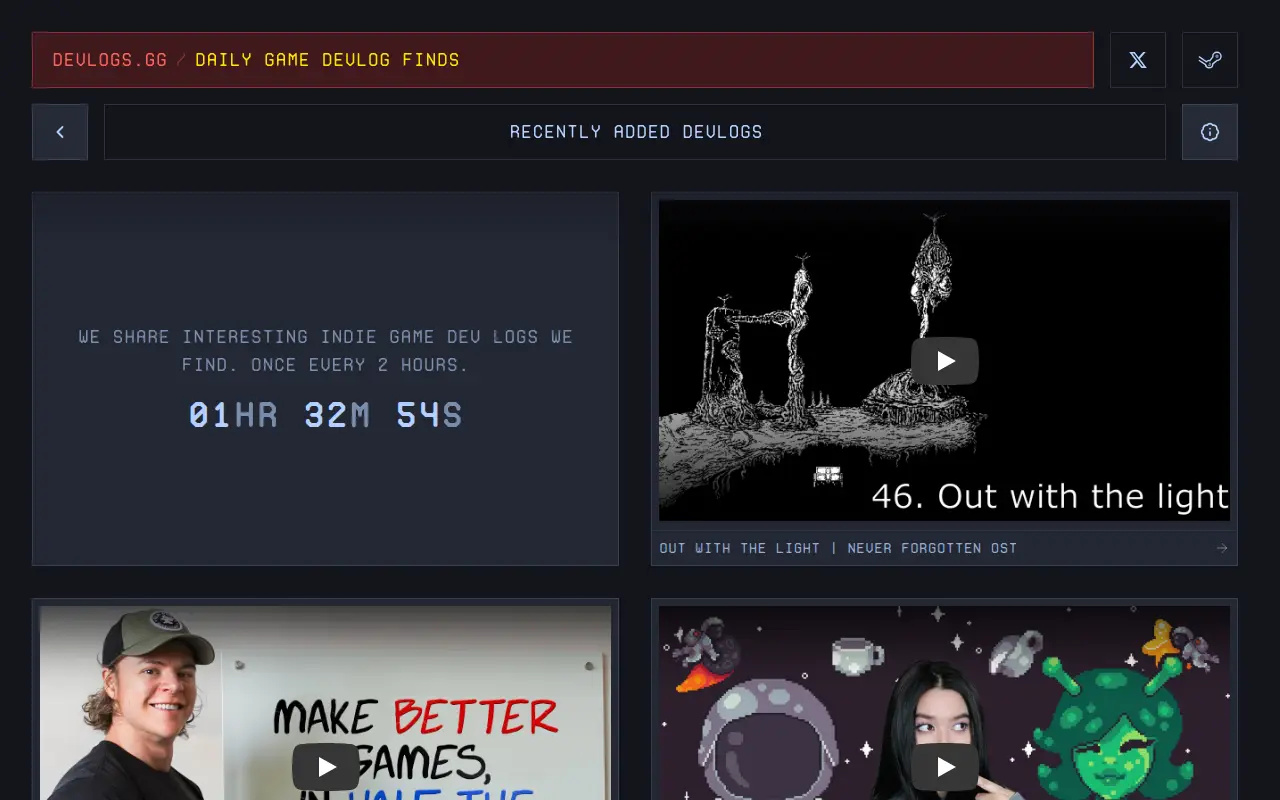Open Out With The Light | Never Forgotten OST link
This screenshot has width=1280, height=800.
pyautogui.click(x=838, y=548)
